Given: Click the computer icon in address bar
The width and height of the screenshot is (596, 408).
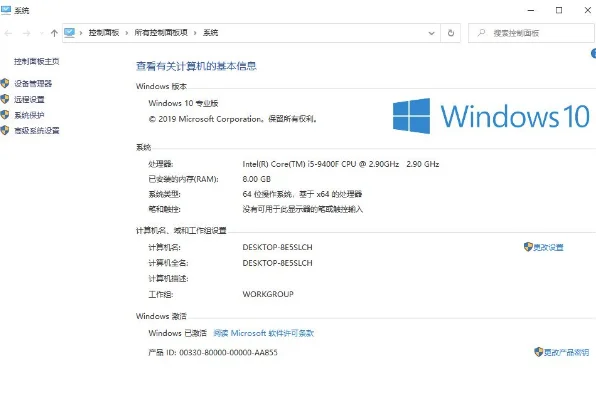Looking at the screenshot, I should pyautogui.click(x=70, y=33).
